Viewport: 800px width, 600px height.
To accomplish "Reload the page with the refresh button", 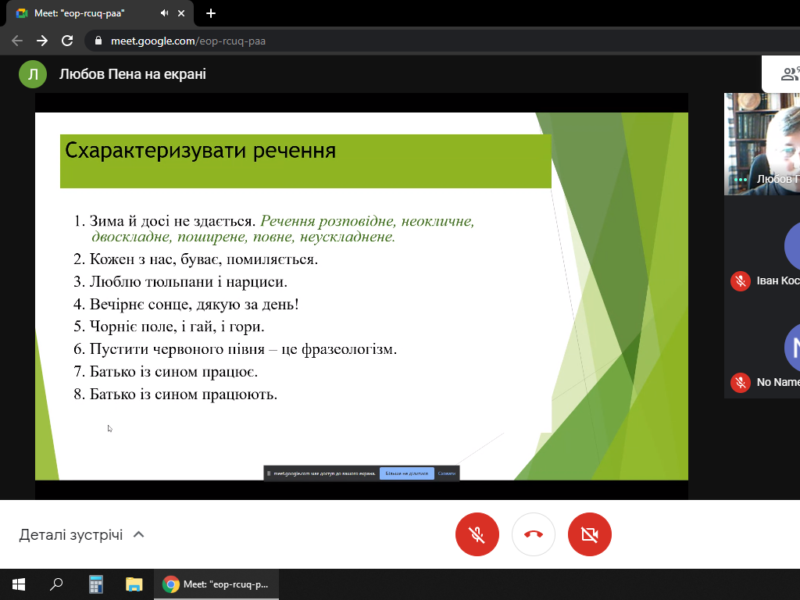I will pyautogui.click(x=67, y=41).
